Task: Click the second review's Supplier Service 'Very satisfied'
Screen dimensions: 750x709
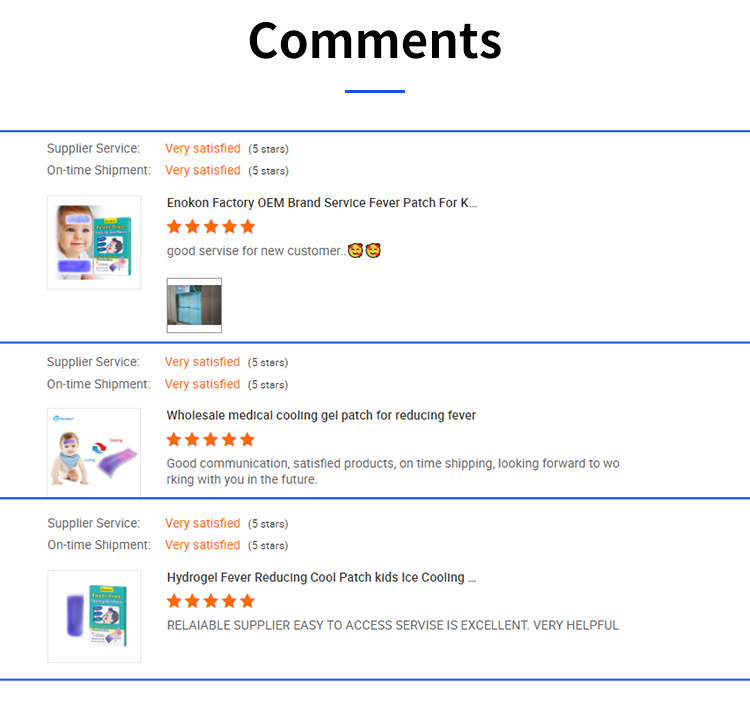Action: pyautogui.click(x=203, y=363)
